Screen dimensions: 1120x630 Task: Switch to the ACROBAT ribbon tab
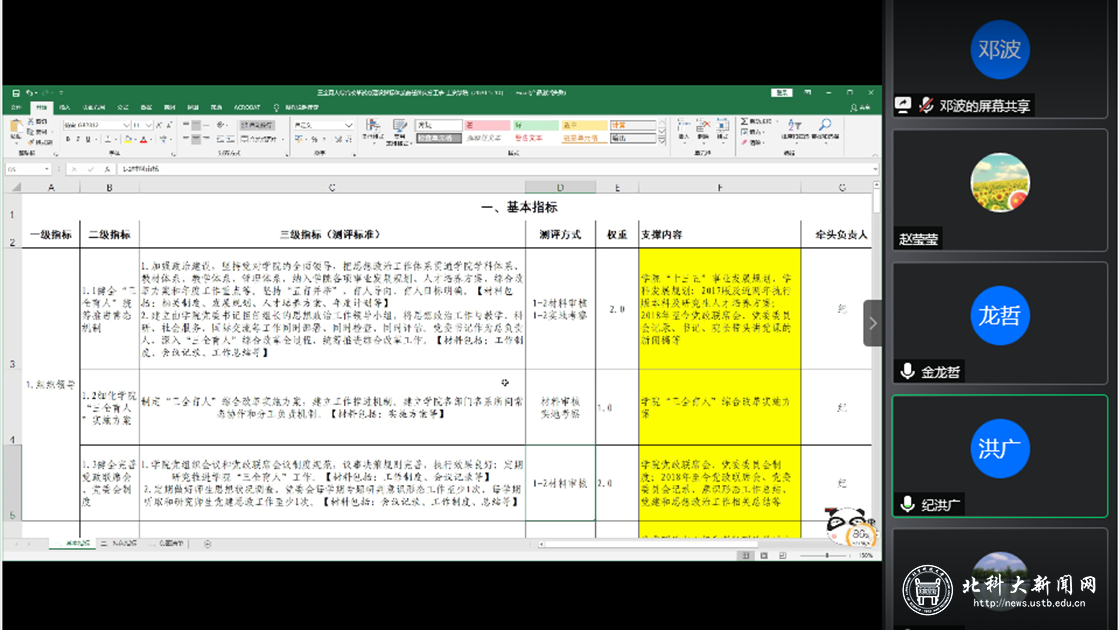(x=247, y=107)
